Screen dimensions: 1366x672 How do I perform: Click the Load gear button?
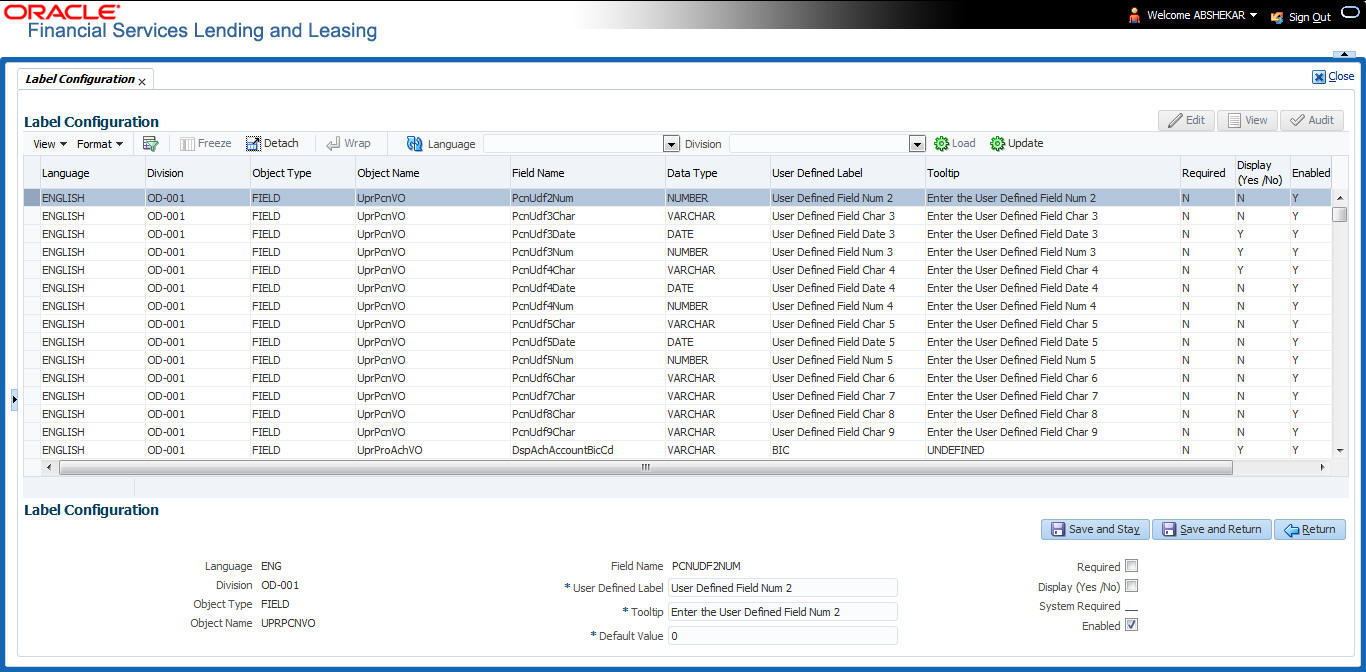(x=955, y=144)
